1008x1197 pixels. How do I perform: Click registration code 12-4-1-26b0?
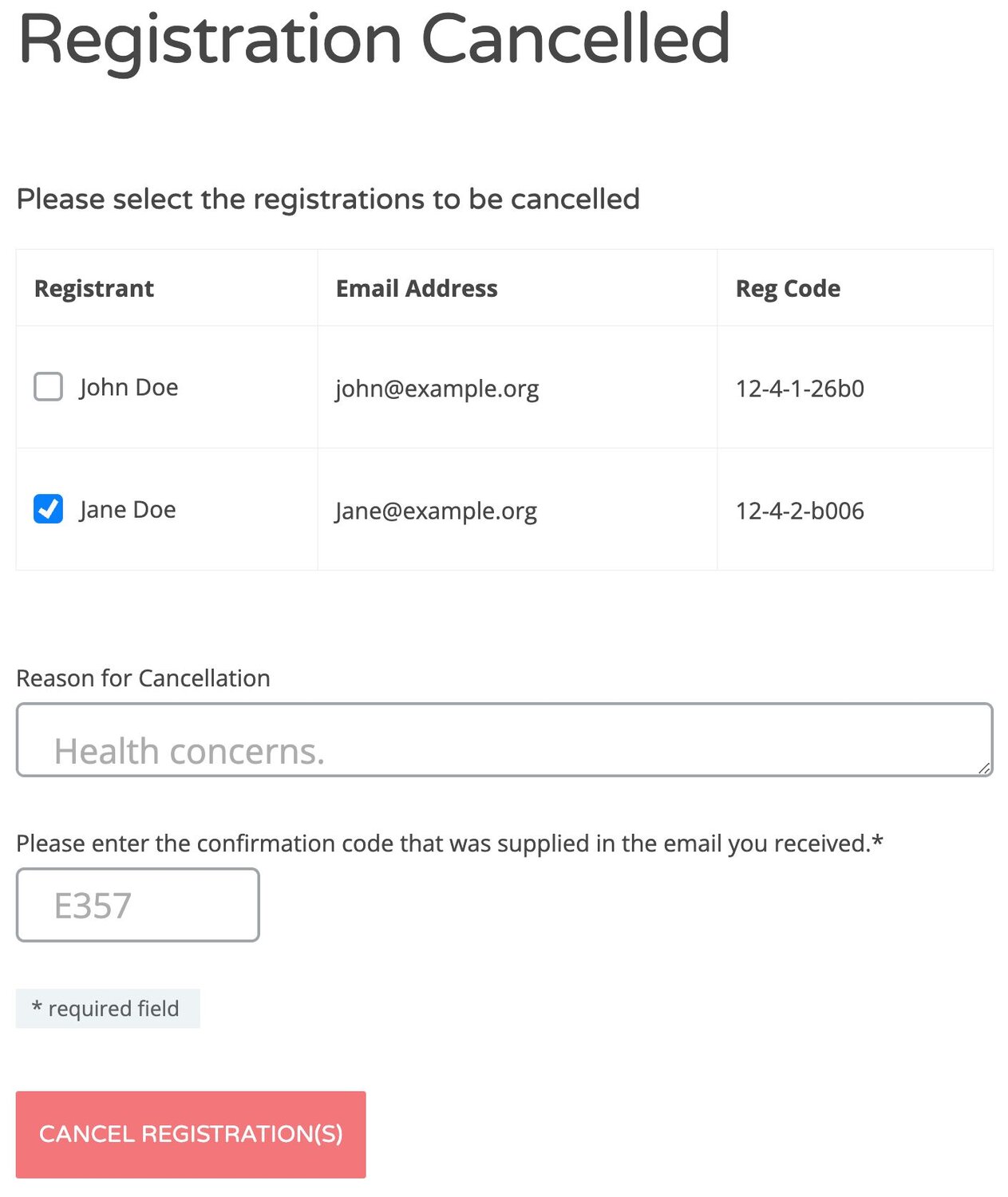click(x=800, y=389)
